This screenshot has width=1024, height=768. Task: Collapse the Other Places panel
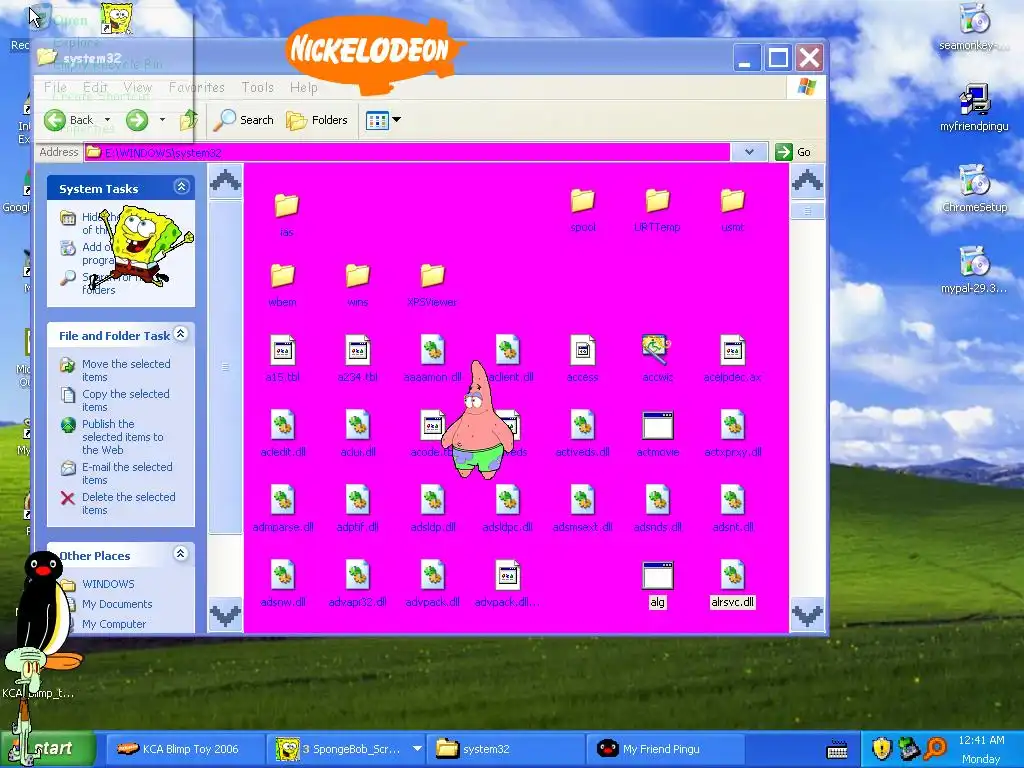pyautogui.click(x=181, y=554)
